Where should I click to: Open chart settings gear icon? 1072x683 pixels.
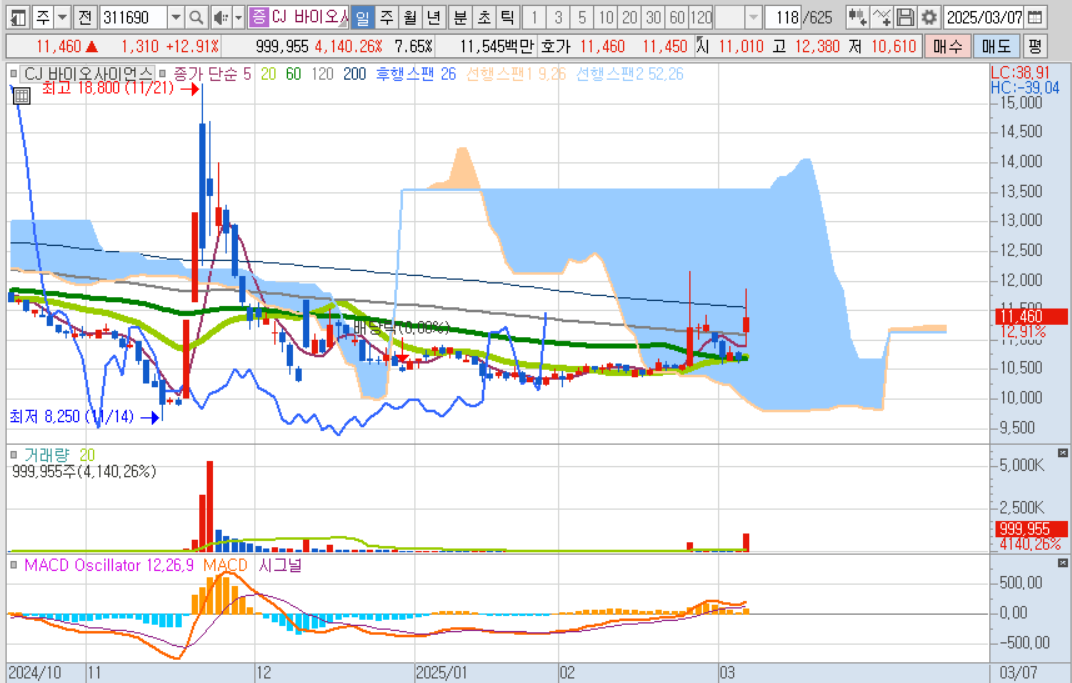coord(928,17)
